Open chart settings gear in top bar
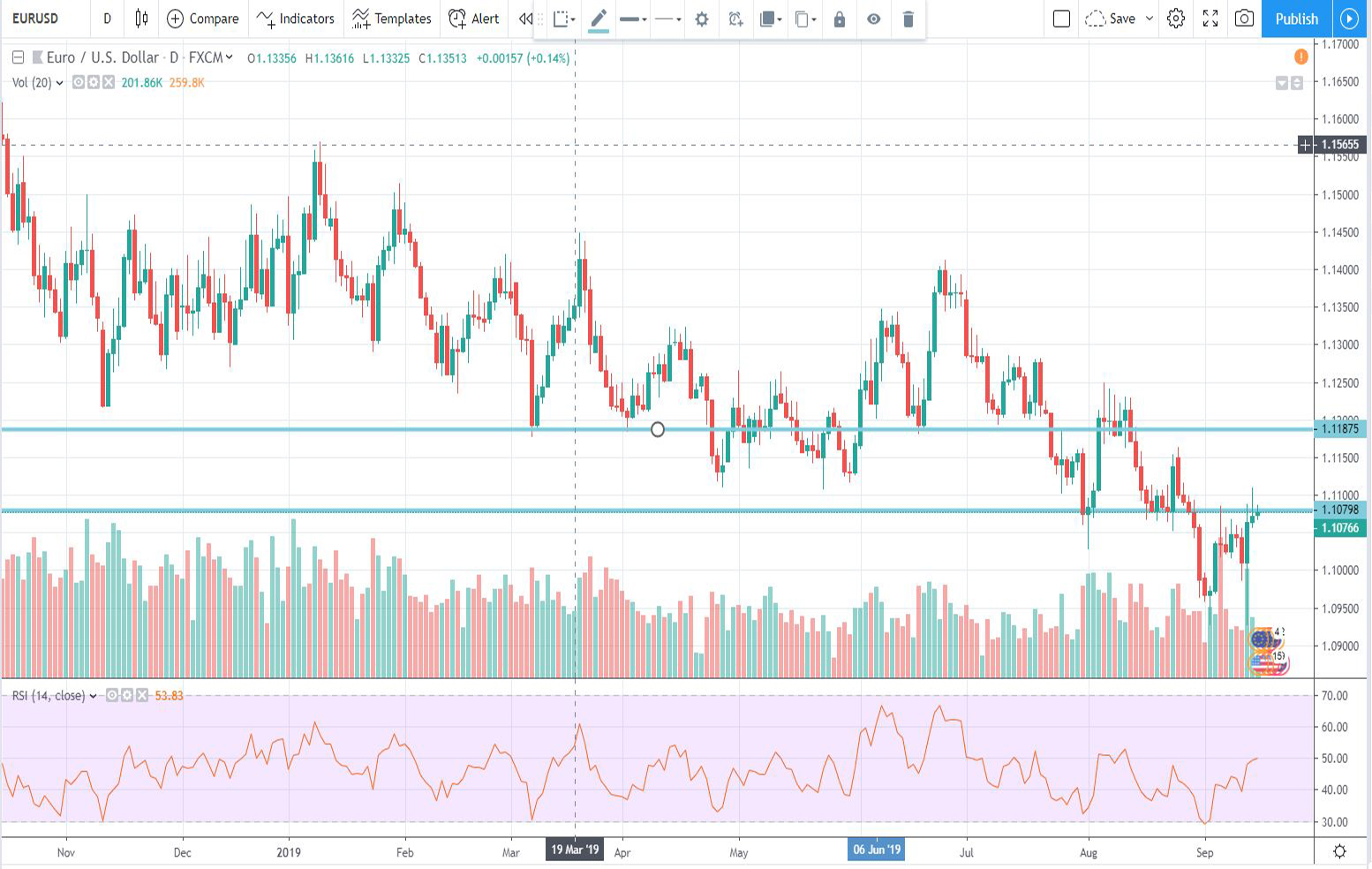Viewport: 1372px width, 869px height. click(x=1175, y=19)
